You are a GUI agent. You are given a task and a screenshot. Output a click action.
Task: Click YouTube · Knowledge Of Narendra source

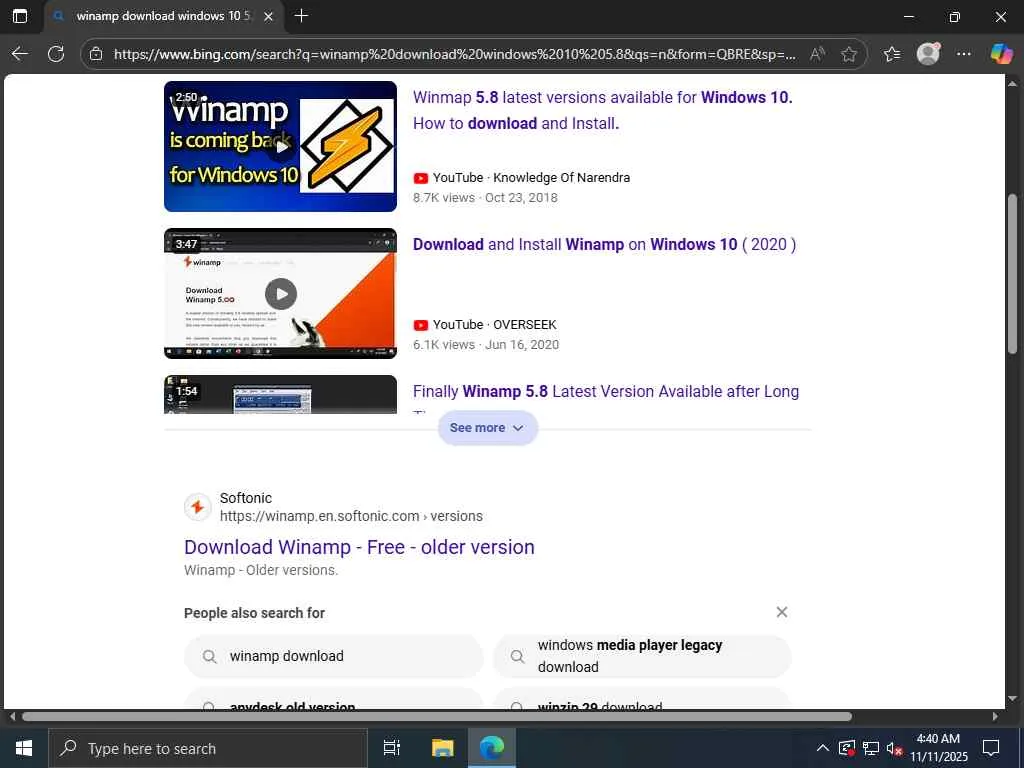tap(521, 178)
